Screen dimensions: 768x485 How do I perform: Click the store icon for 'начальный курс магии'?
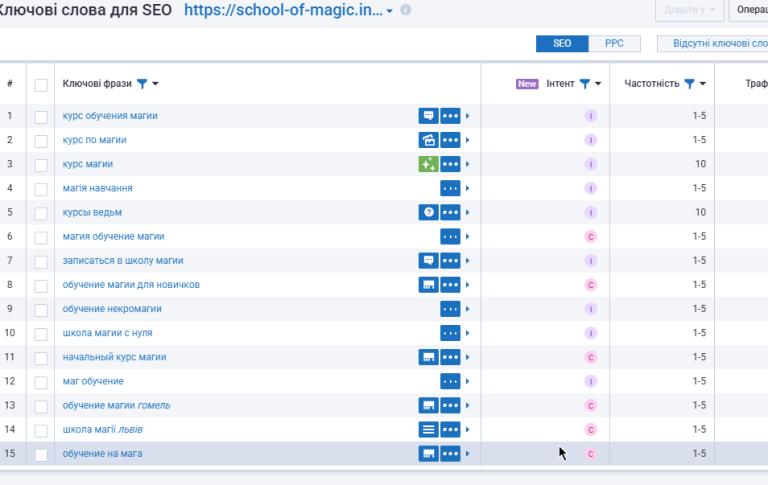click(x=428, y=357)
